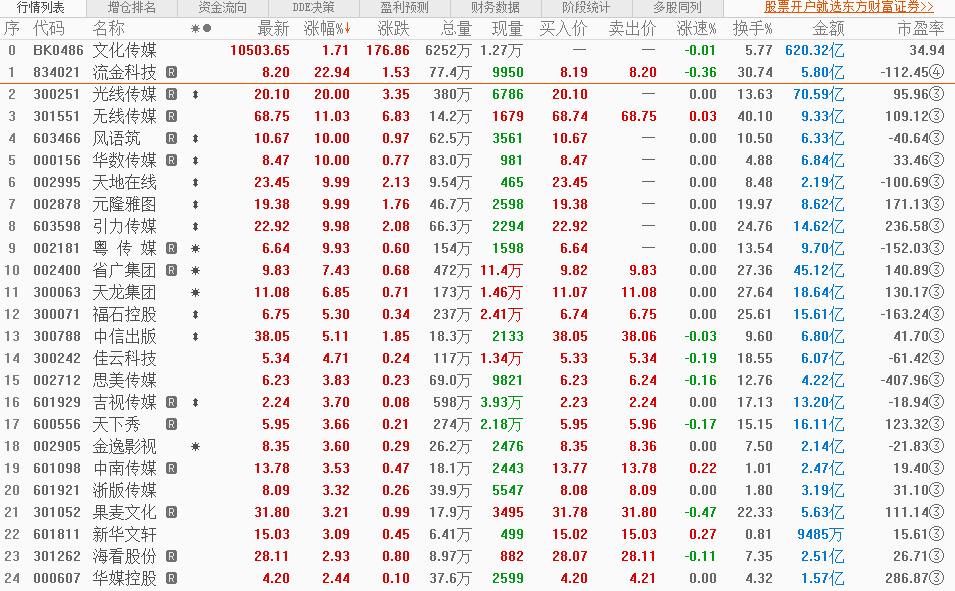This screenshot has width=955, height=591.
Task: Click the R badge beside 省广集团
Action: tap(172, 271)
